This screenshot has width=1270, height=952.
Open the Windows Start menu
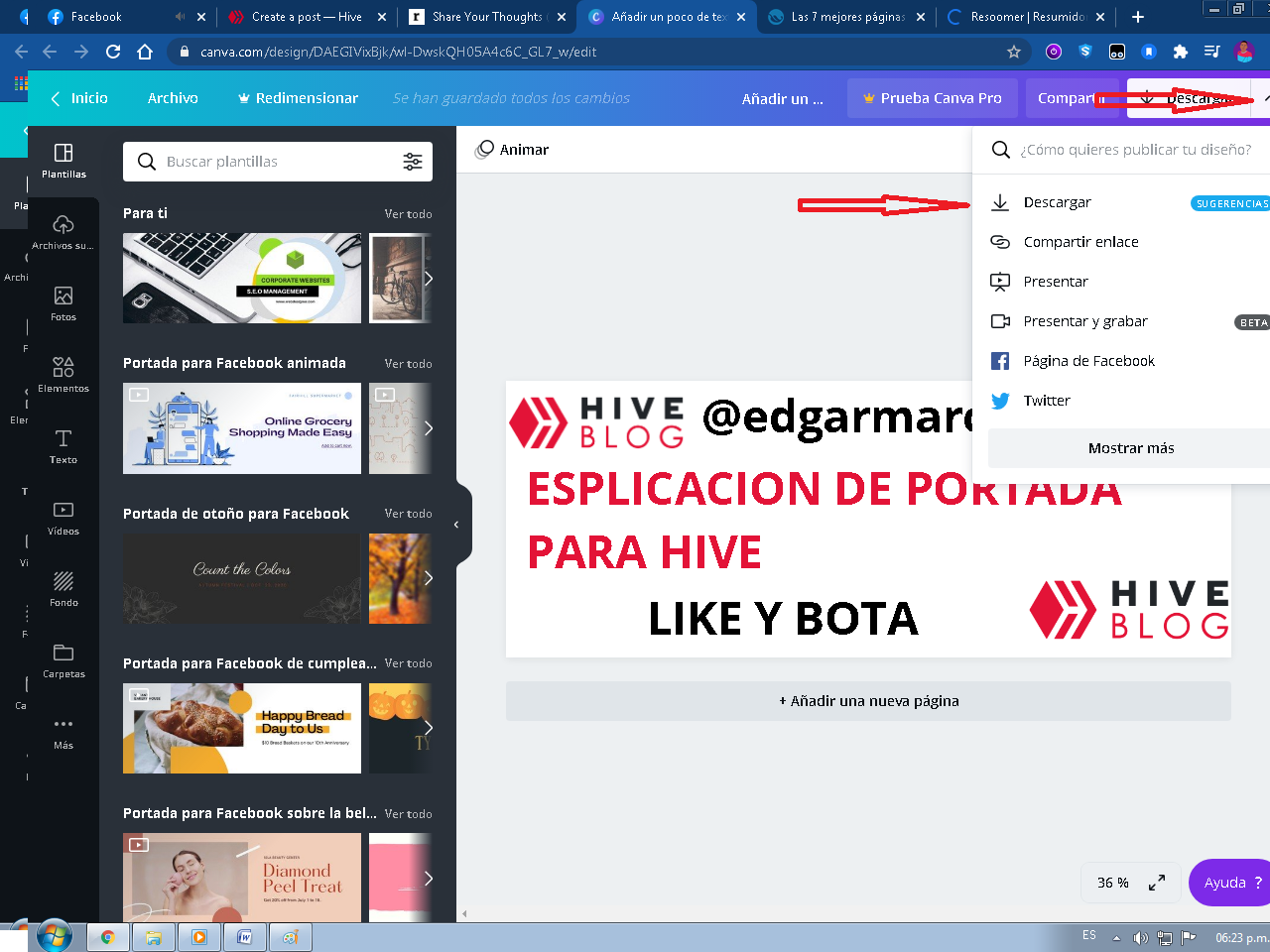pos(54,936)
